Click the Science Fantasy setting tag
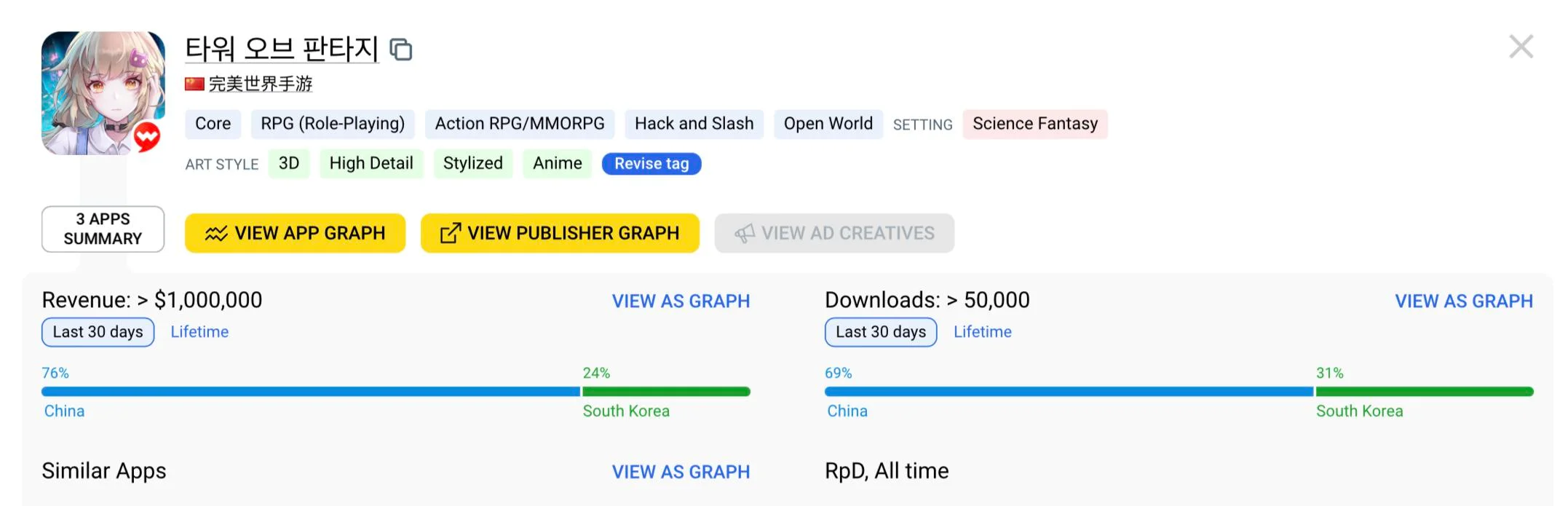The image size is (1568, 506). tap(1034, 124)
